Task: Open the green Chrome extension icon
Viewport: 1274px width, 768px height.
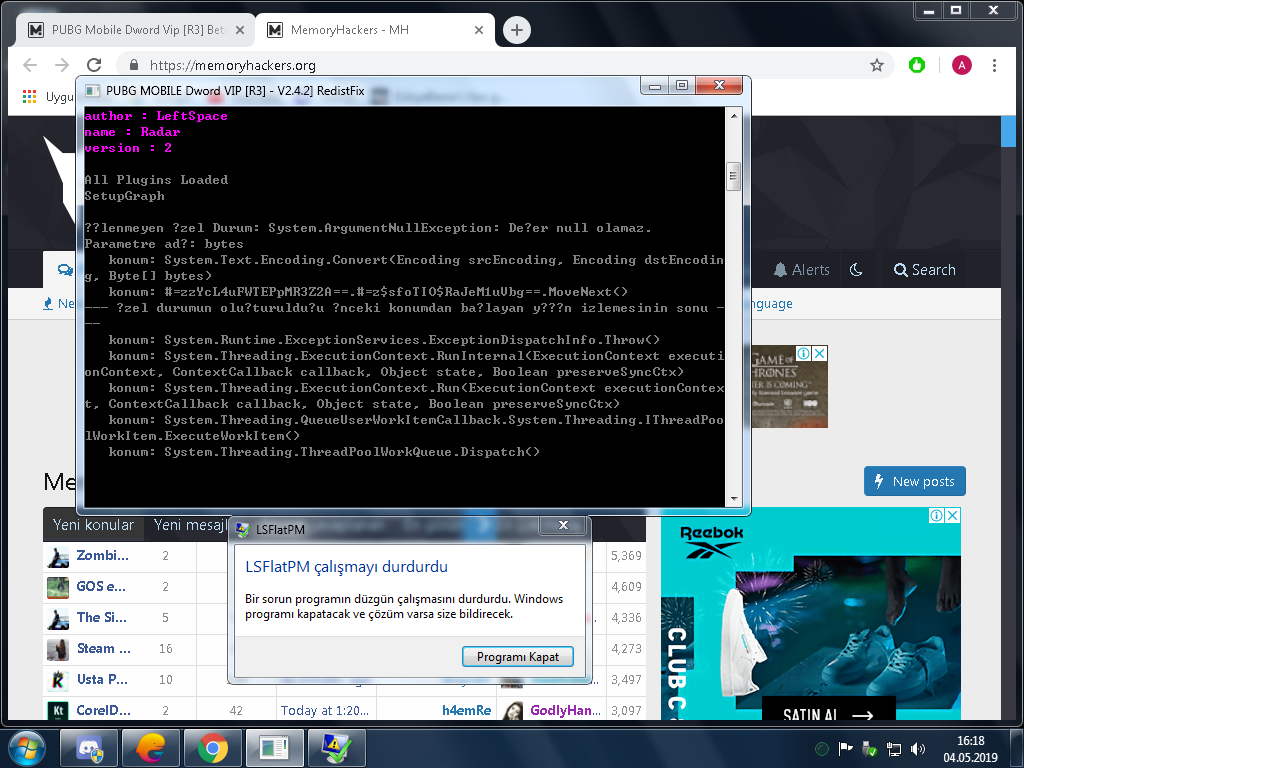Action: pos(917,65)
